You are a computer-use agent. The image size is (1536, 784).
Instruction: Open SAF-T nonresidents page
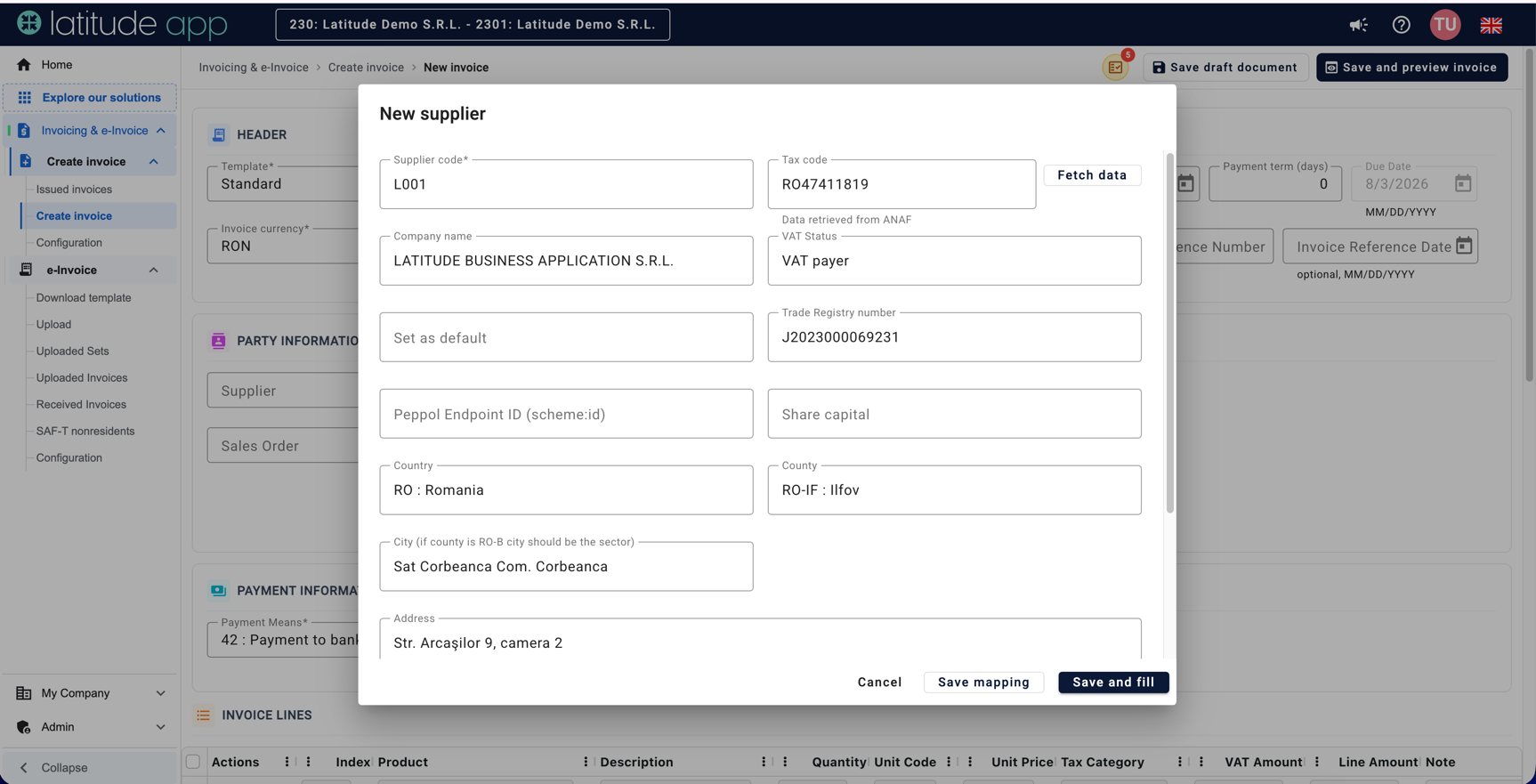[x=85, y=432]
